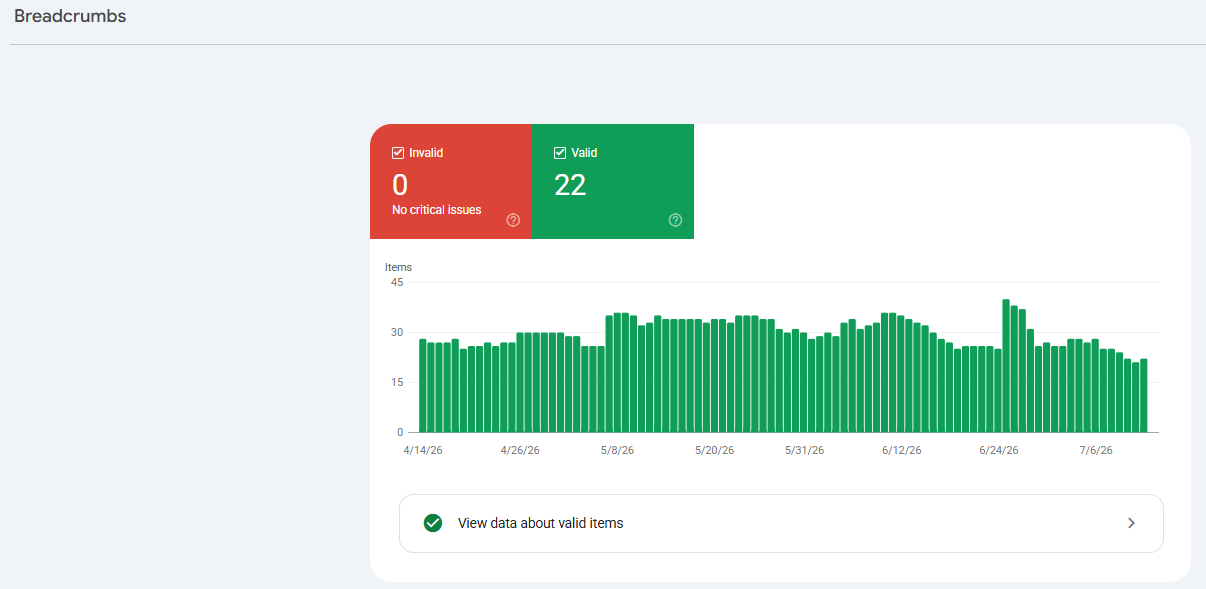Click the 6/12/26 date label
Image resolution: width=1206 pixels, height=589 pixels.
pos(901,450)
